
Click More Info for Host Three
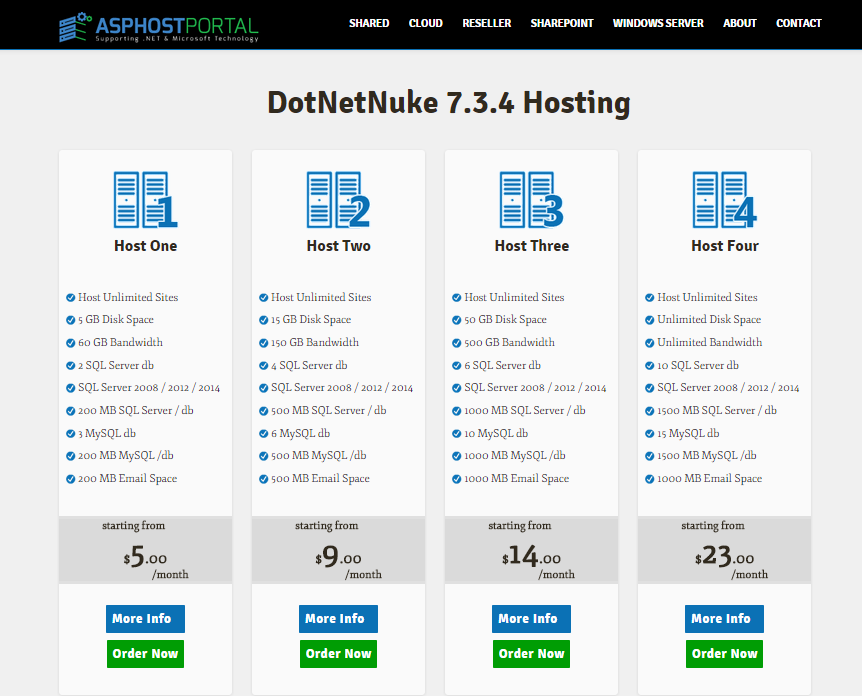(x=531, y=619)
